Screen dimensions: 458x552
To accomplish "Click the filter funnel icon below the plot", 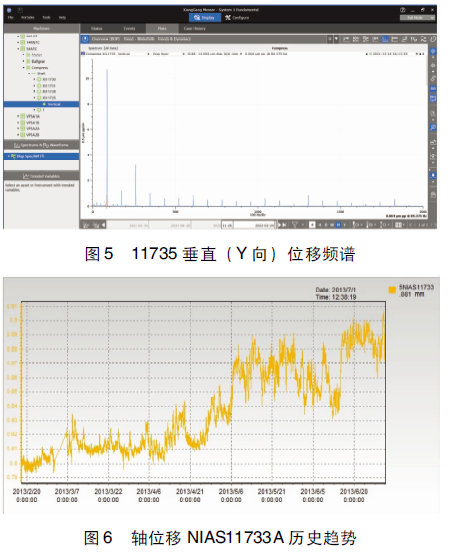I will [295, 225].
